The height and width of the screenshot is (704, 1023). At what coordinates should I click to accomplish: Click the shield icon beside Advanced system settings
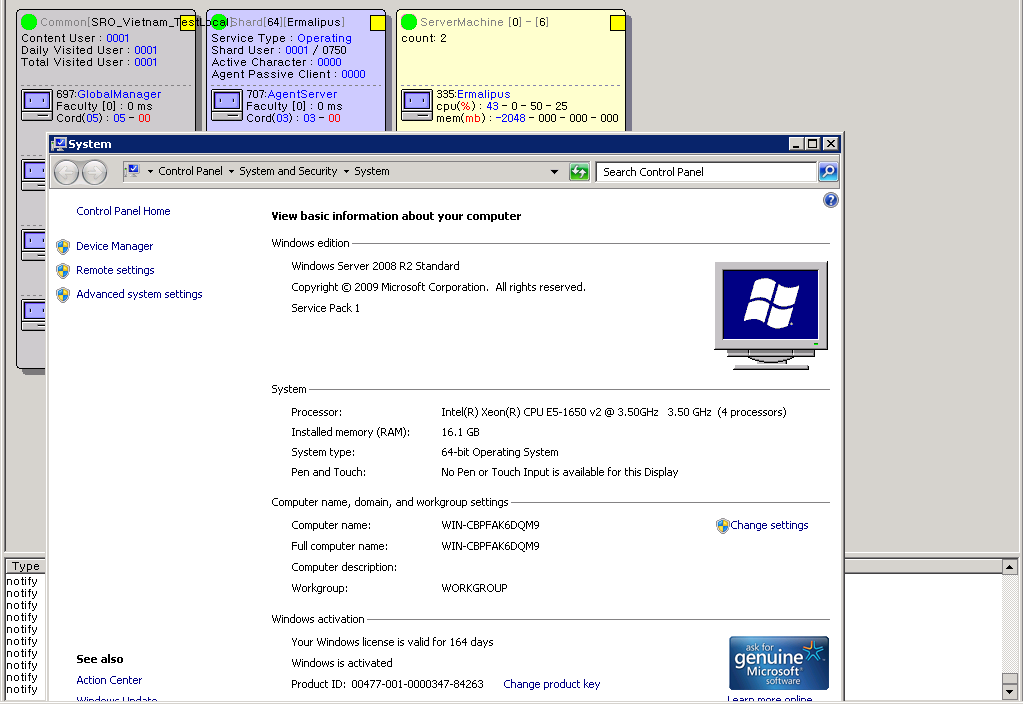(63, 295)
